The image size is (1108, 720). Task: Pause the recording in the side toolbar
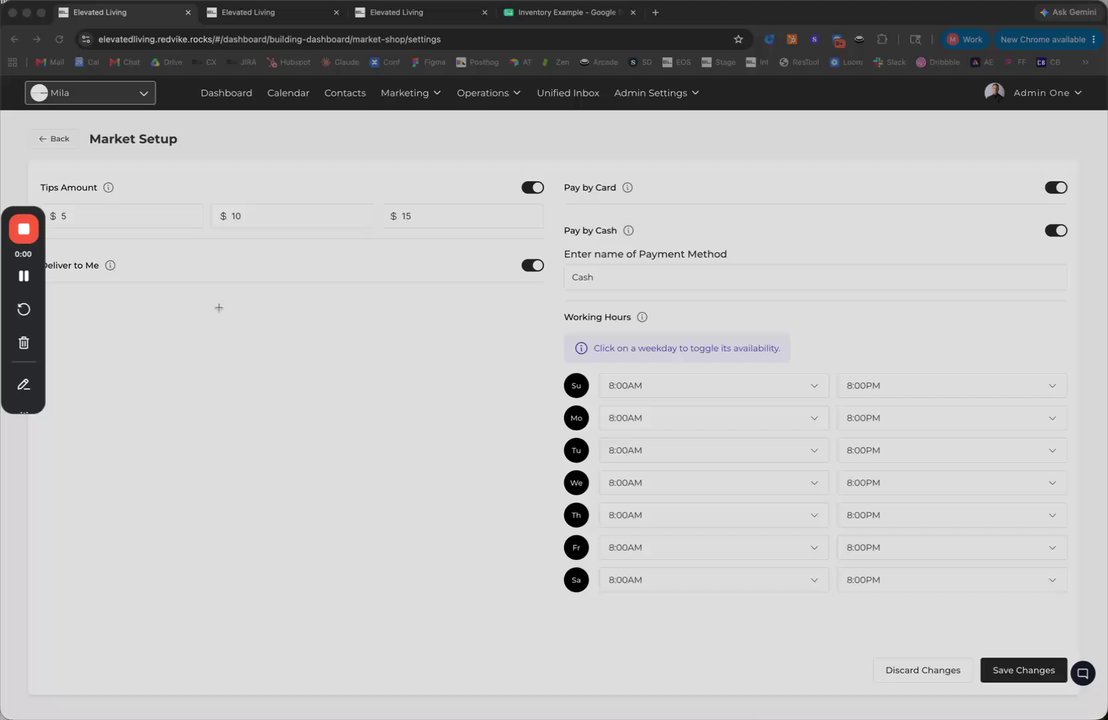click(x=23, y=276)
